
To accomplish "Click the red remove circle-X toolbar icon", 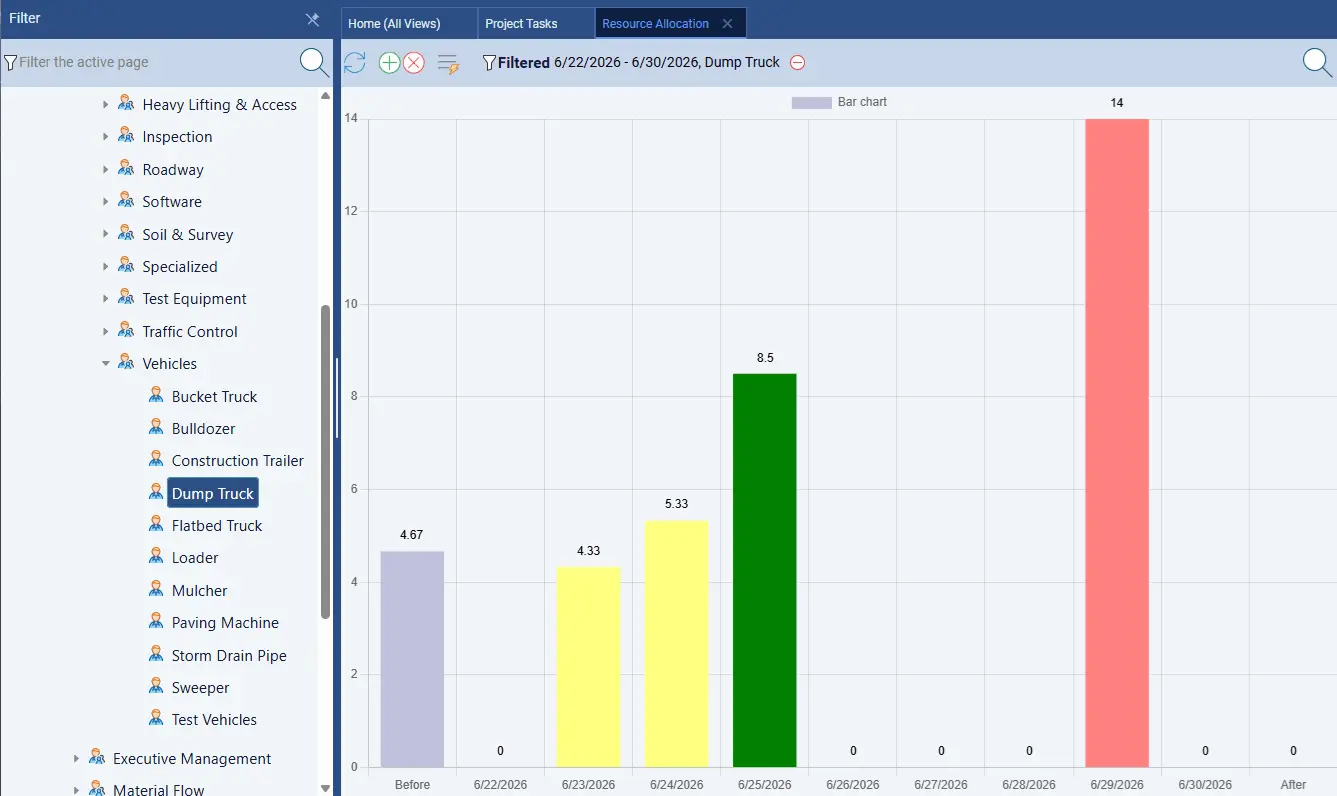I will (414, 63).
